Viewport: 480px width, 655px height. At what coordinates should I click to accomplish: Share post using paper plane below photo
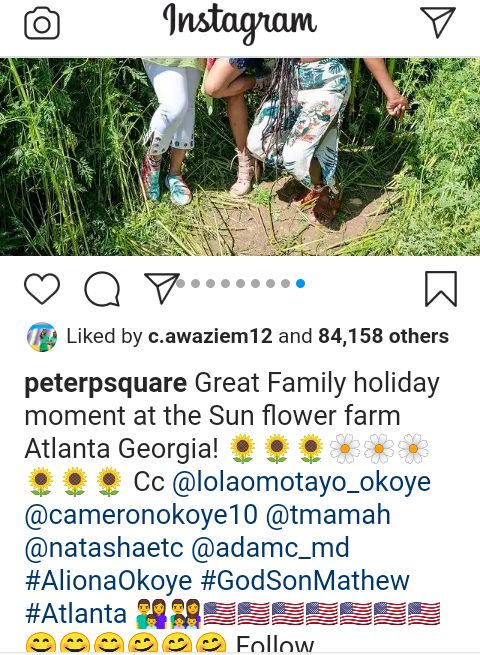(162, 288)
